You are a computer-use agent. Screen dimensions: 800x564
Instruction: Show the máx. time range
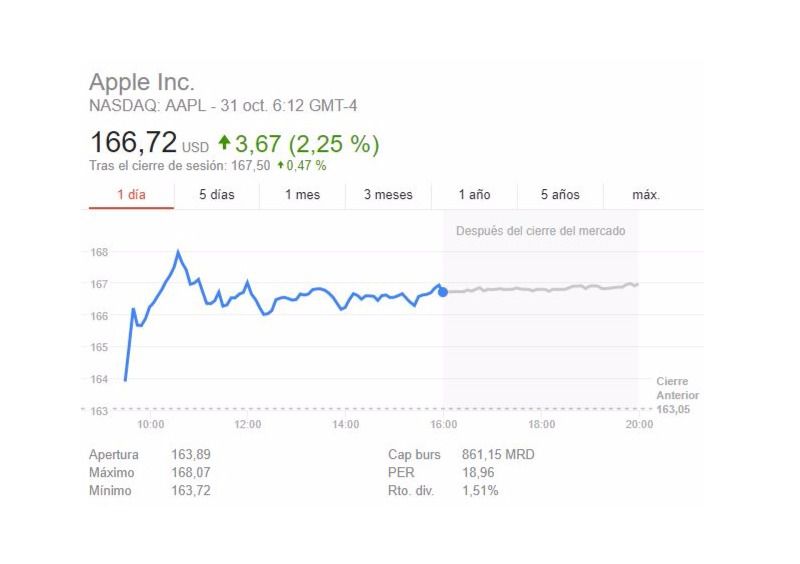(646, 195)
